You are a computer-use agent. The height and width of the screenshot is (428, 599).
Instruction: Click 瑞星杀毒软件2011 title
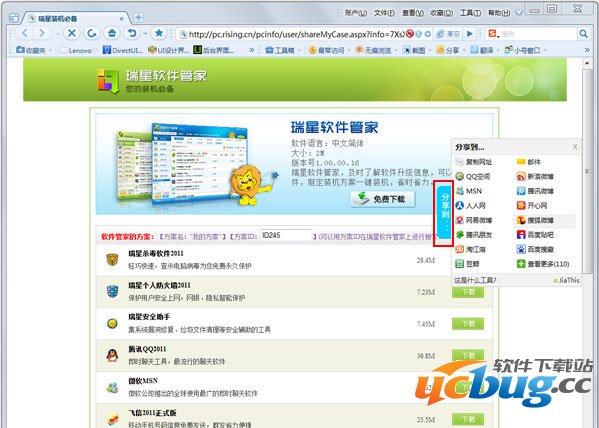(156, 253)
